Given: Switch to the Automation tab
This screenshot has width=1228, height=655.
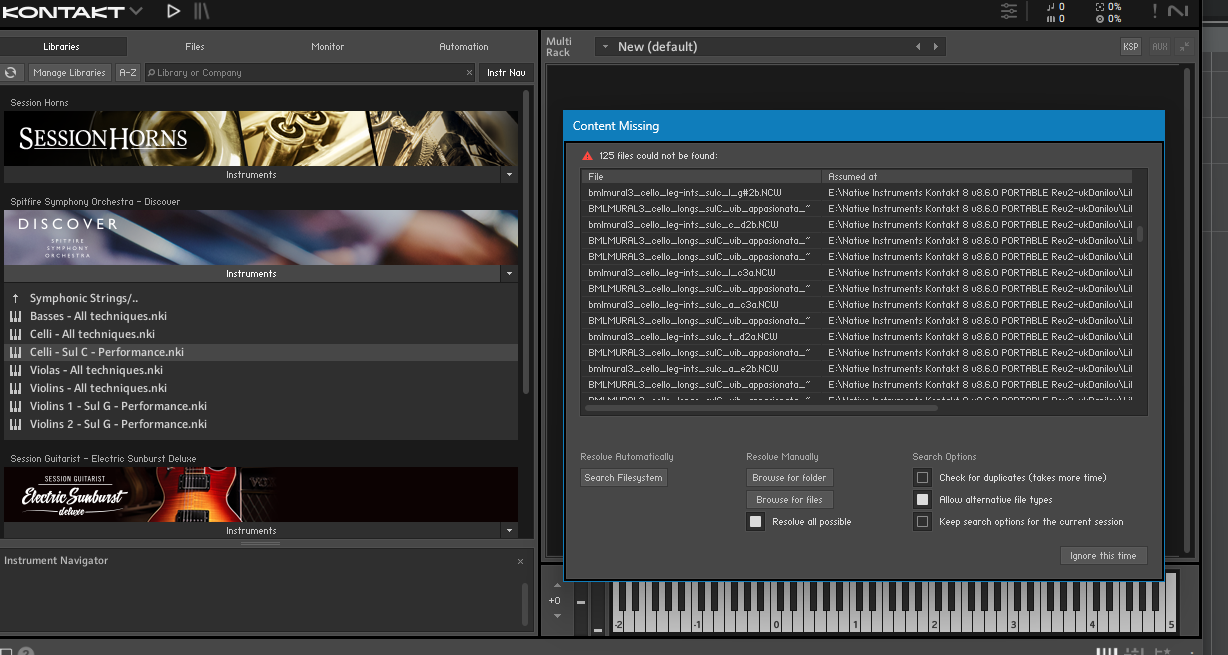Looking at the screenshot, I should coord(464,47).
